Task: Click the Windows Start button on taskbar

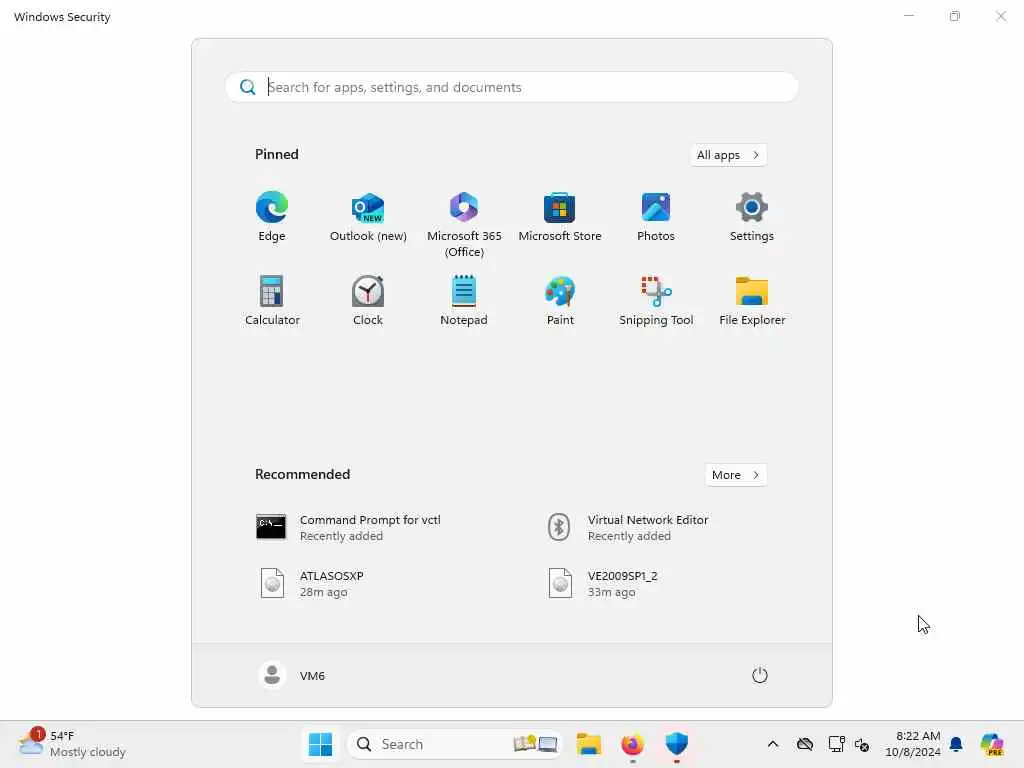Action: tap(320, 744)
